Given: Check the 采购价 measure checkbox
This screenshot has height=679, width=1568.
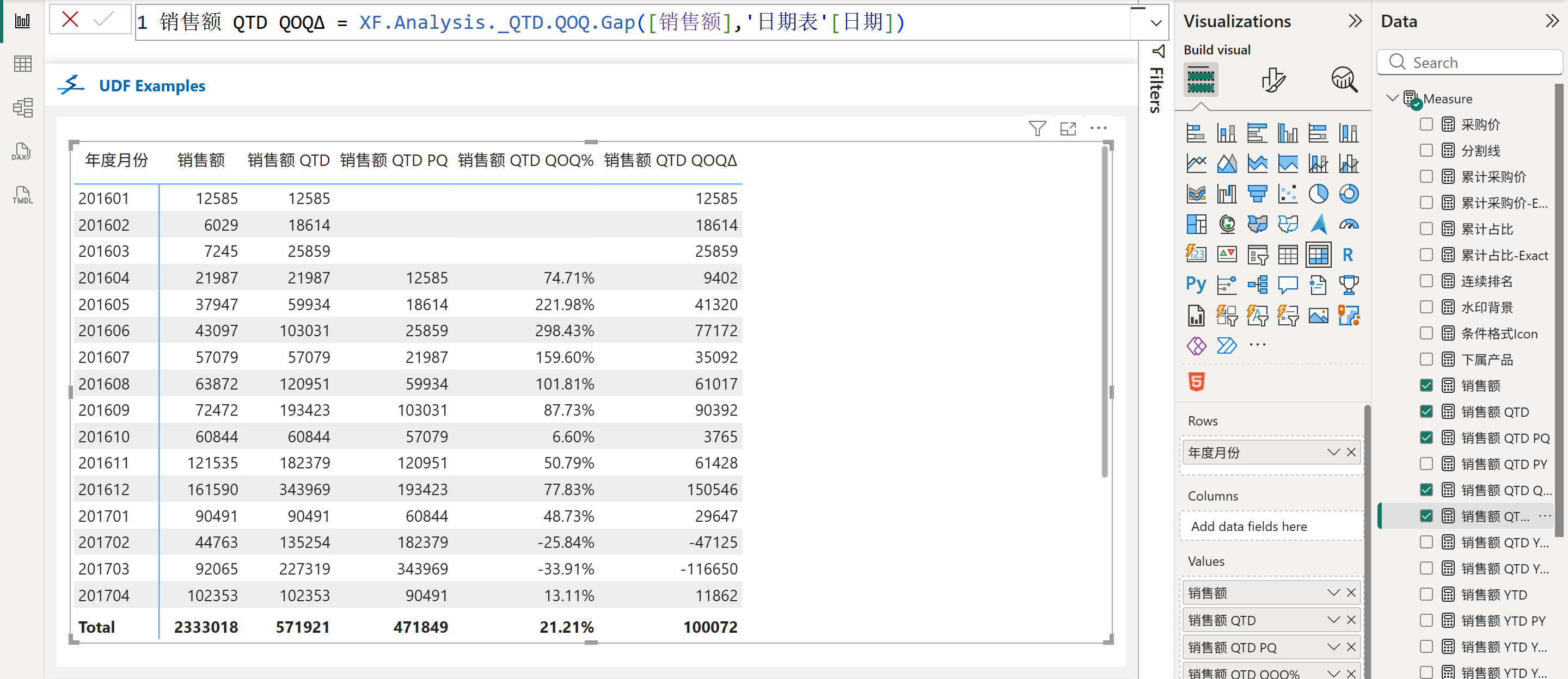Looking at the screenshot, I should [1426, 125].
